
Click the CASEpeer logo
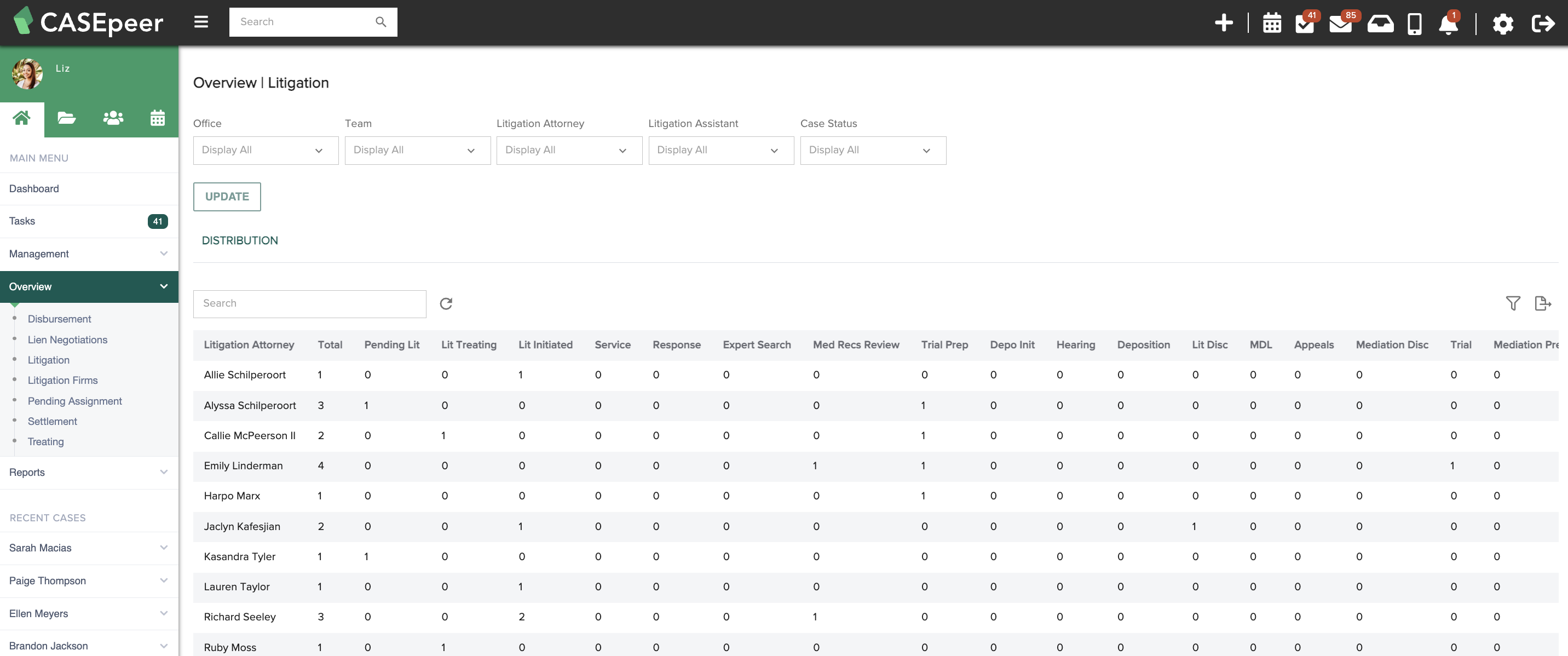coord(88,22)
